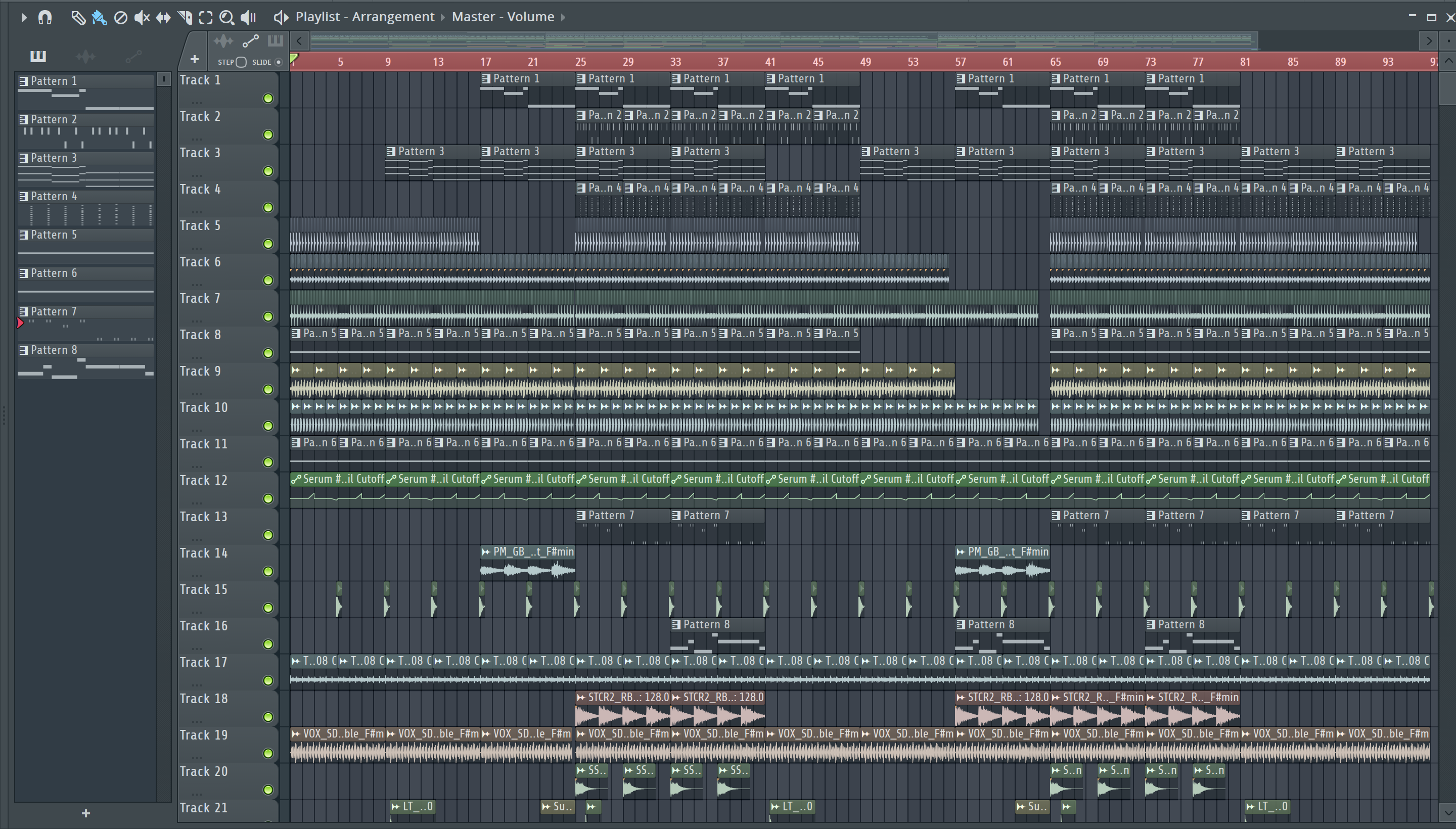Select the Zoom tool
This screenshot has width=1456, height=829.
pyautogui.click(x=226, y=18)
